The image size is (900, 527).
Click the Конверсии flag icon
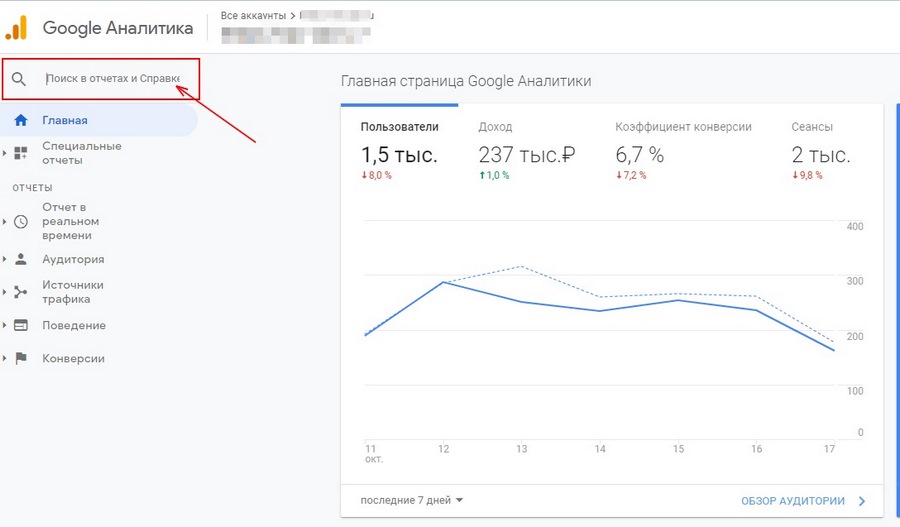click(21, 358)
